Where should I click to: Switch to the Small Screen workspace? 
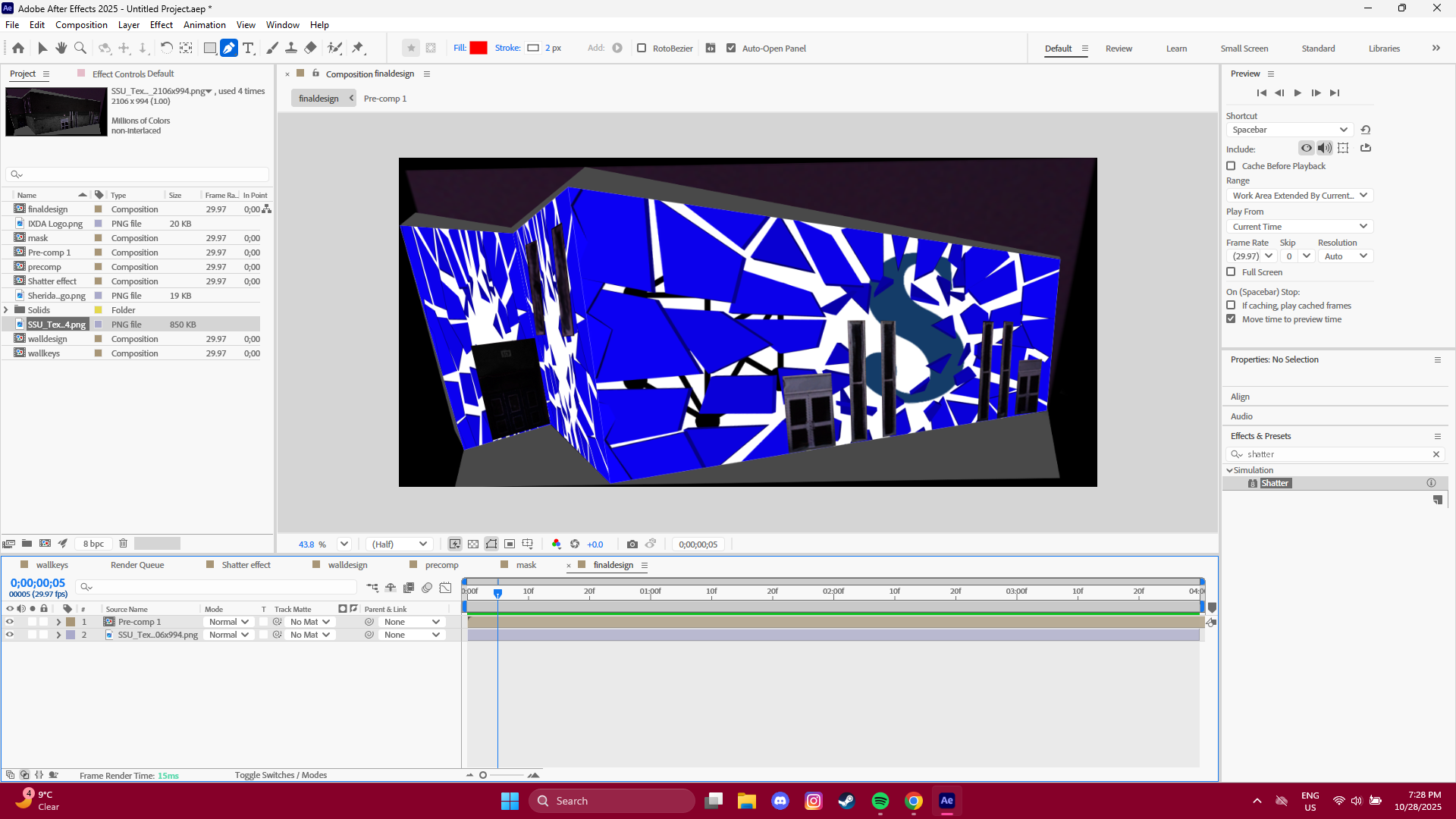pyautogui.click(x=1244, y=48)
